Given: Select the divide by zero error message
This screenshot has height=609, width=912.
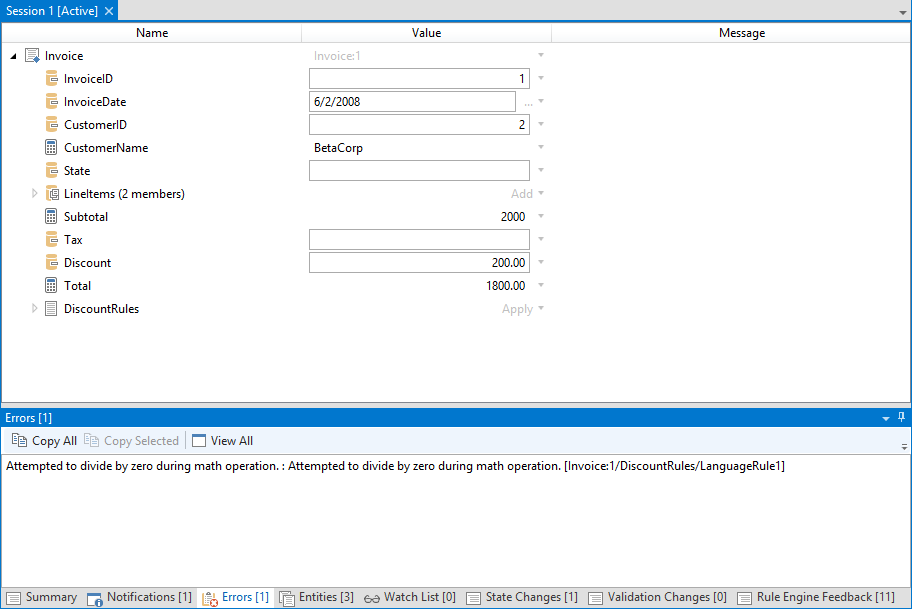Looking at the screenshot, I should point(395,467).
